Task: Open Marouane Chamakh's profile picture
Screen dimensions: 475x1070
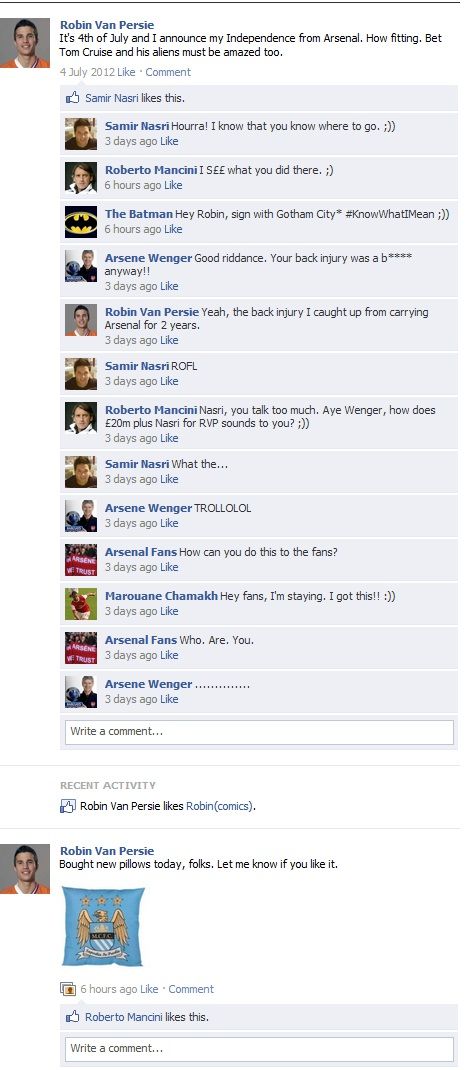Action: (x=81, y=603)
